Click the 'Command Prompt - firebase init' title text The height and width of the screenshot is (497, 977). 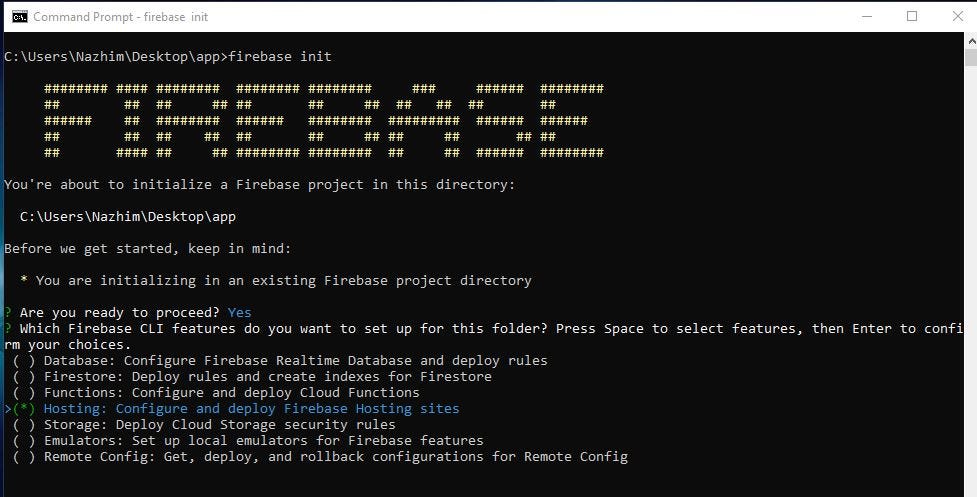(x=121, y=17)
